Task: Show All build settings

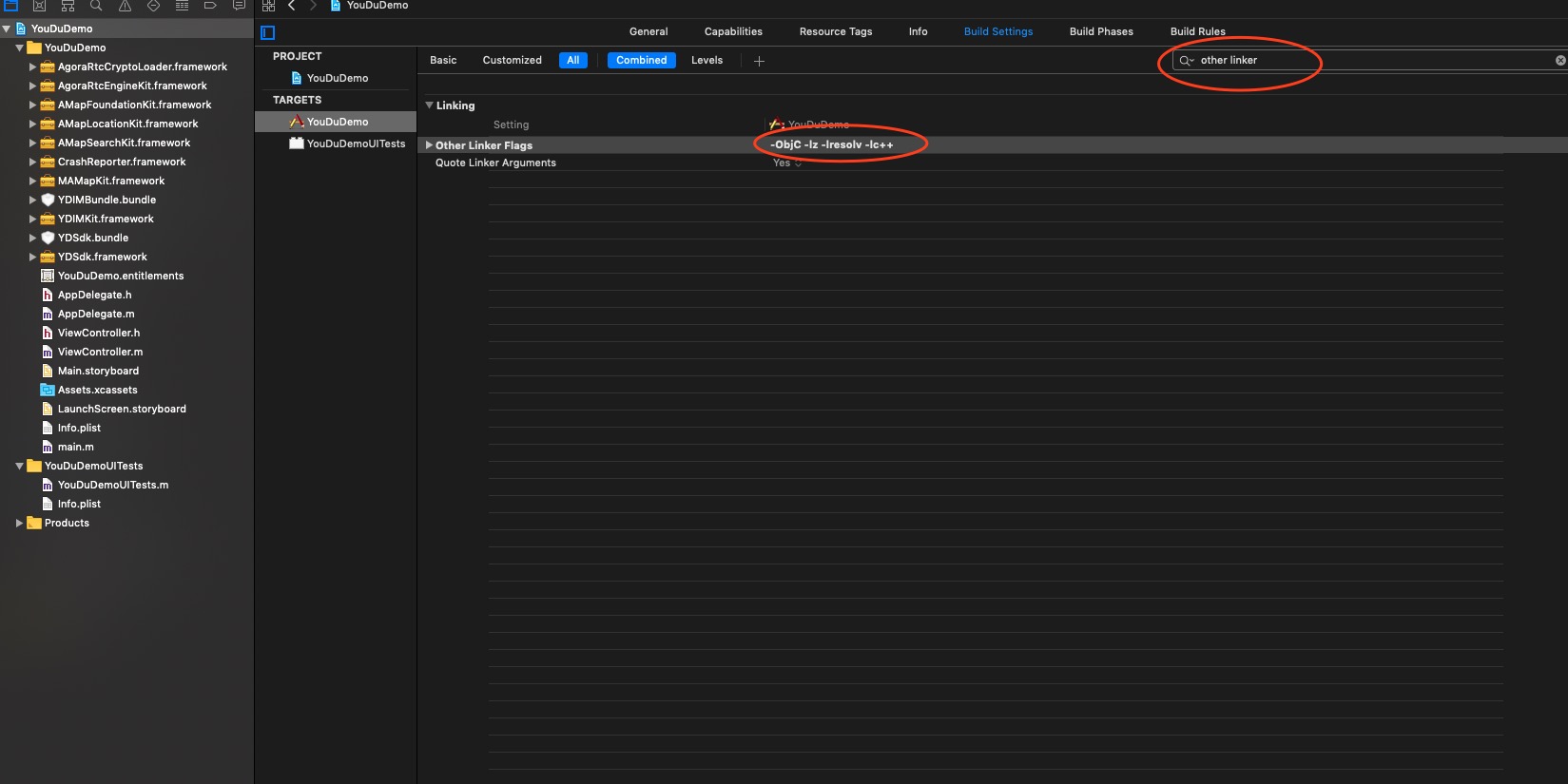Action: click(573, 60)
